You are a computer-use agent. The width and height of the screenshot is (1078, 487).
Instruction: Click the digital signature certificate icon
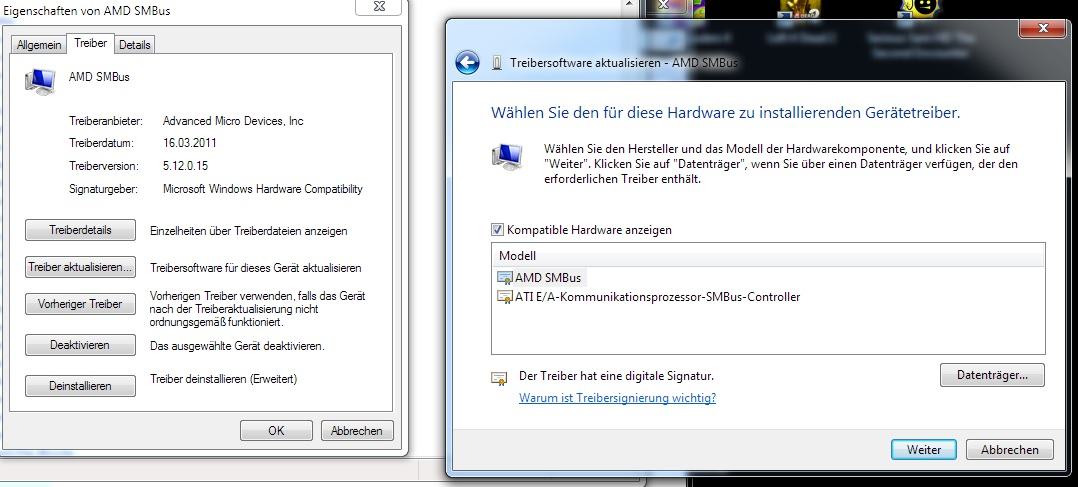499,378
